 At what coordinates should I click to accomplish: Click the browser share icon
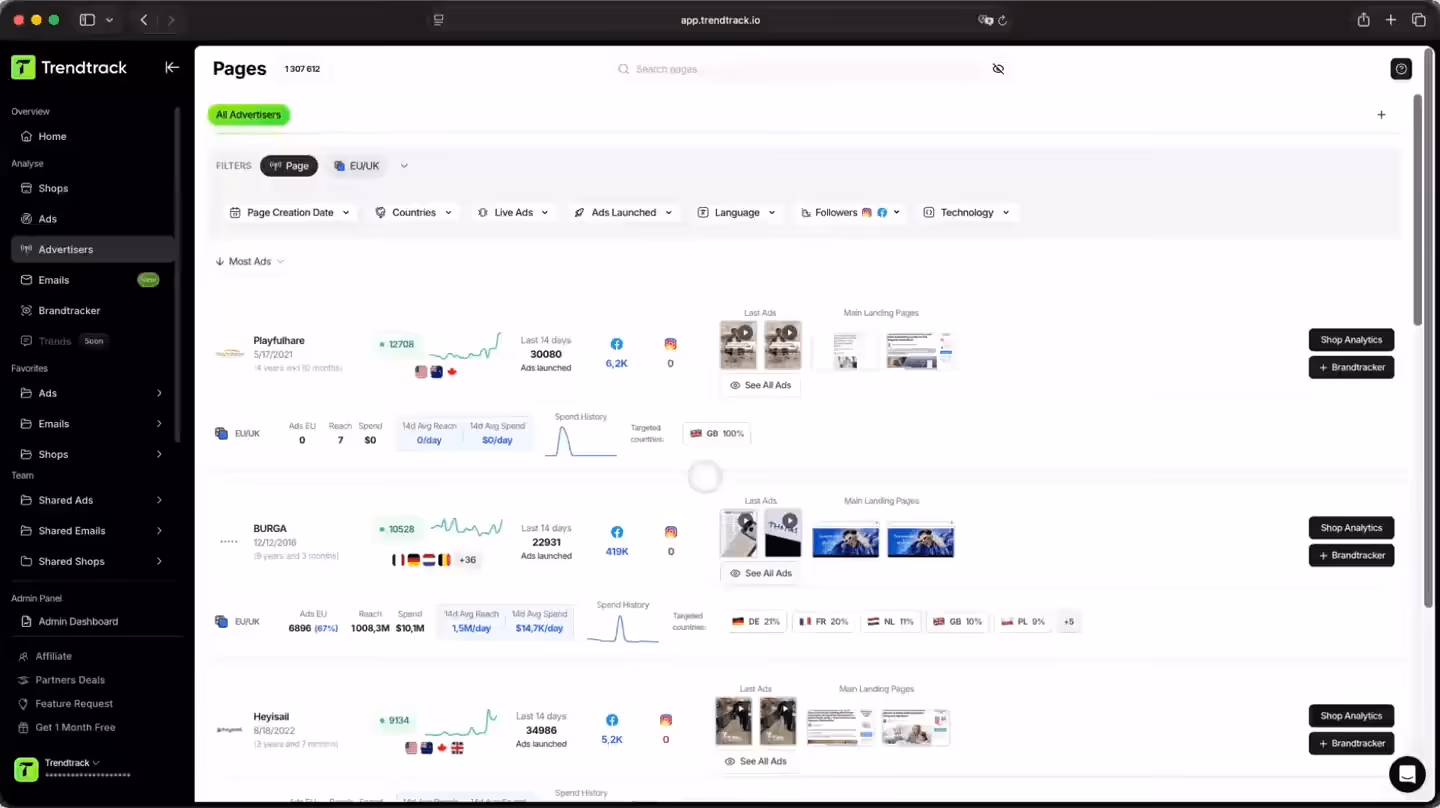tap(1363, 20)
